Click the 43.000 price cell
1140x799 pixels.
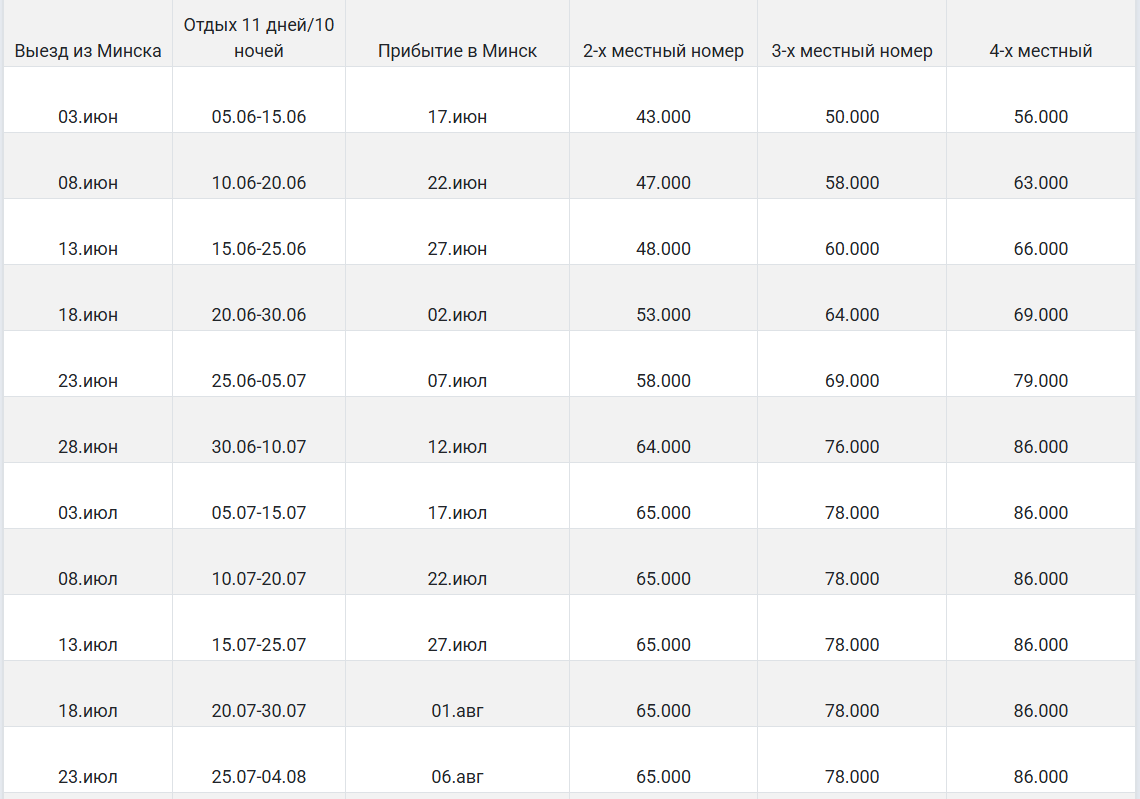(663, 117)
